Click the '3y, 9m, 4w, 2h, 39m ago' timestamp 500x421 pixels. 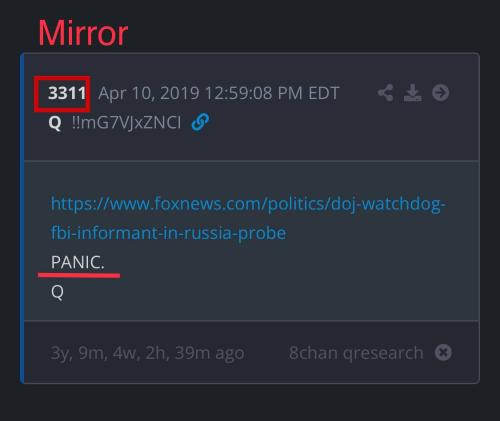tap(147, 353)
